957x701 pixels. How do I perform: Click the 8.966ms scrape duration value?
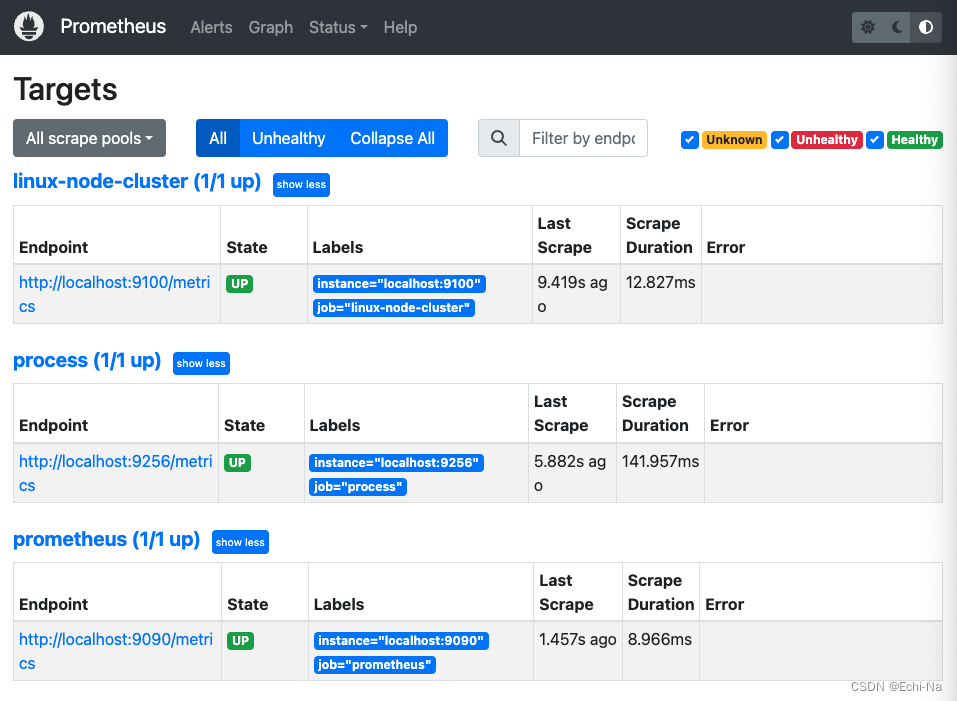(x=660, y=639)
